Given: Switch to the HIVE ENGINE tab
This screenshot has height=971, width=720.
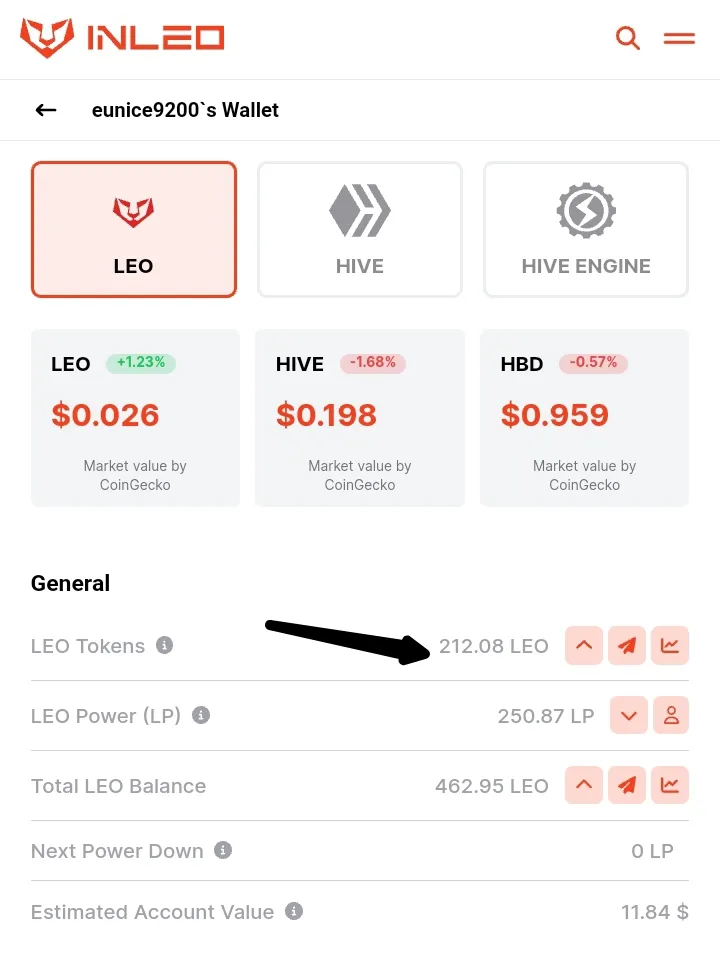Looking at the screenshot, I should click(586, 230).
